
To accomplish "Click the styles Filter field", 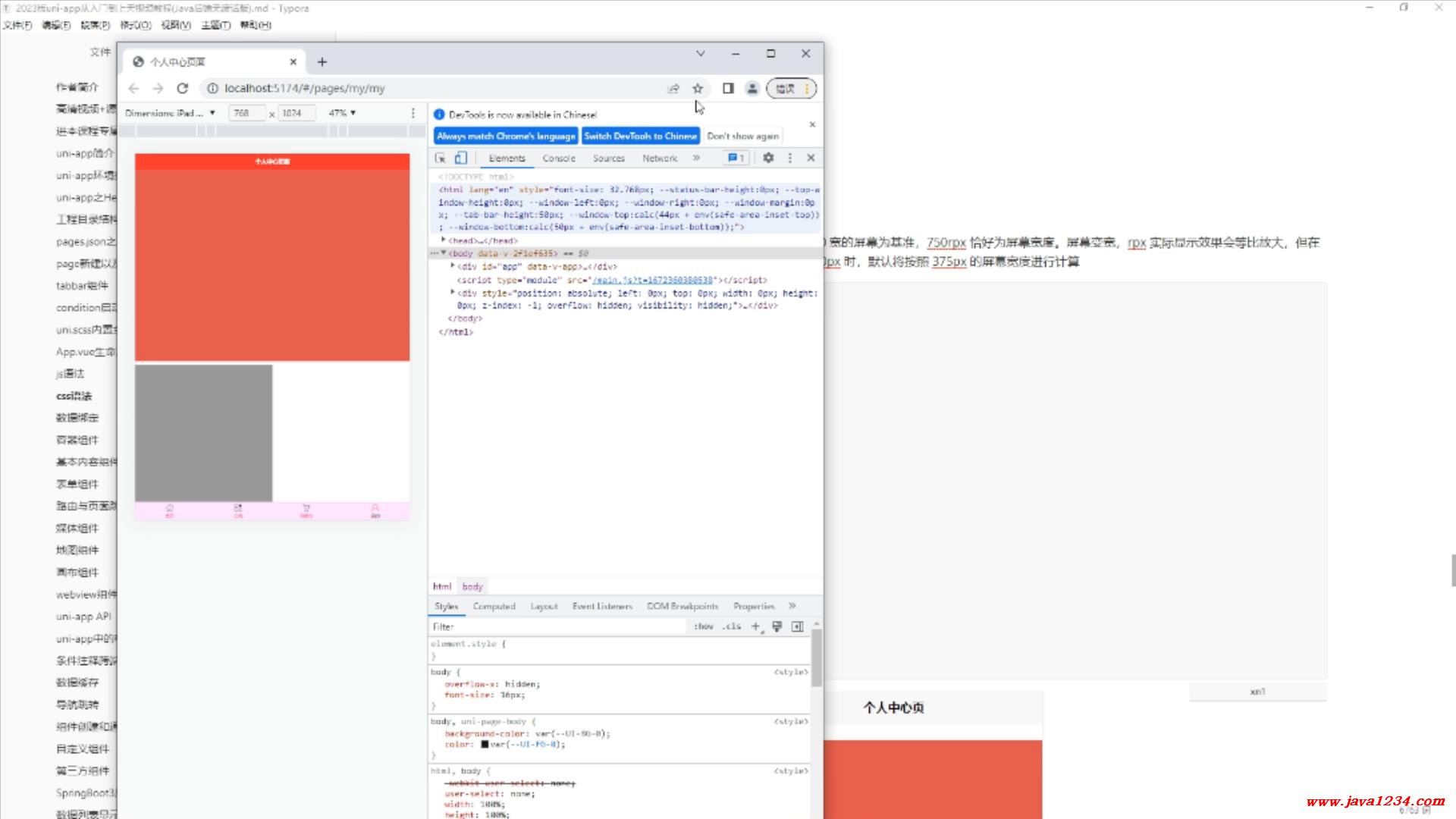I will pyautogui.click(x=557, y=627).
